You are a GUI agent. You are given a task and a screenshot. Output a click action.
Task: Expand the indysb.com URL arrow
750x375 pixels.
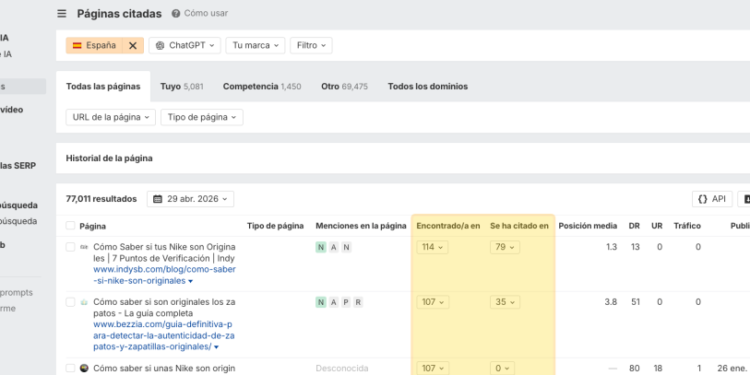point(190,282)
